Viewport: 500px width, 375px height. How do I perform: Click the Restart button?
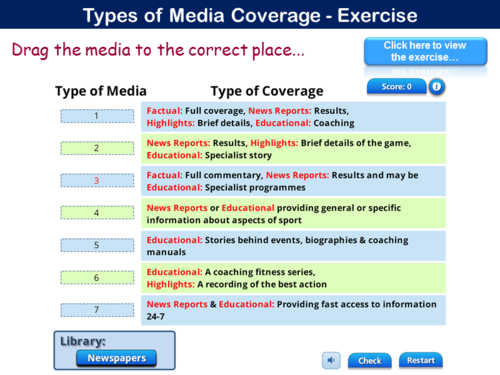421,360
